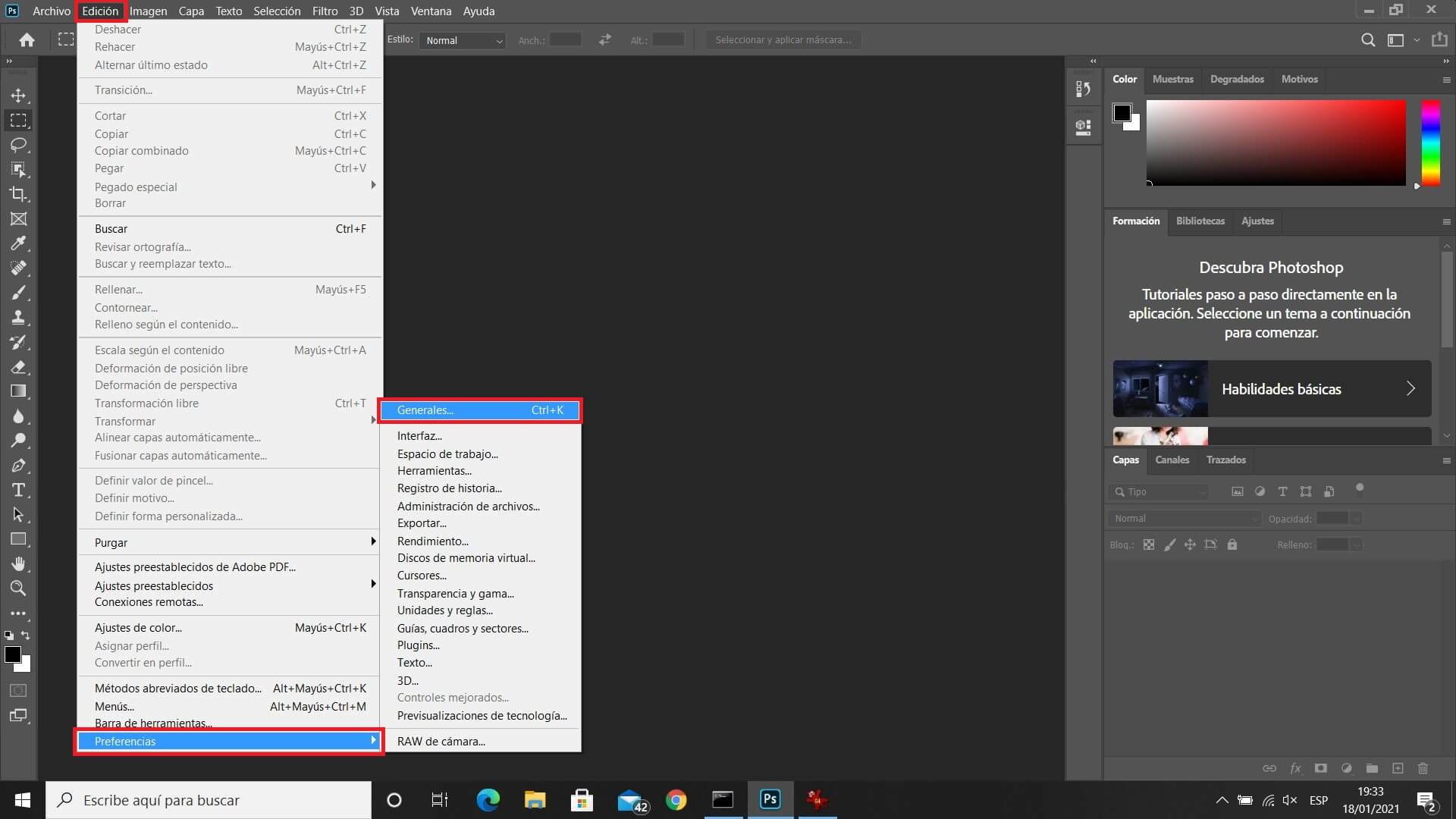Select the Dodge tool

pyautogui.click(x=18, y=441)
